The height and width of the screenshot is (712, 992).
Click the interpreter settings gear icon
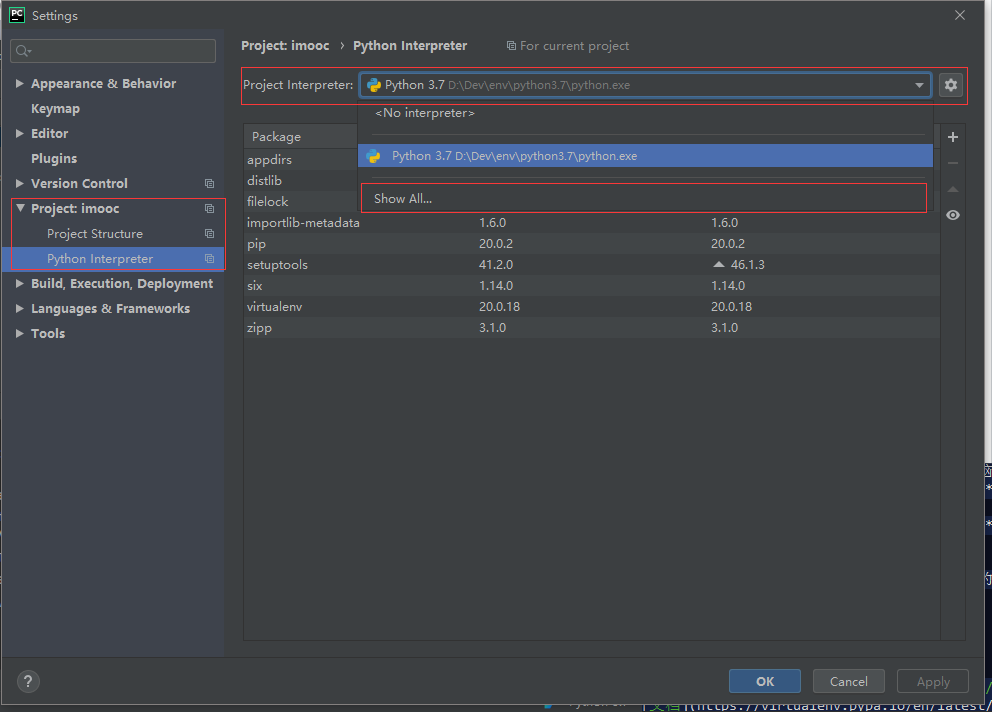(x=951, y=85)
